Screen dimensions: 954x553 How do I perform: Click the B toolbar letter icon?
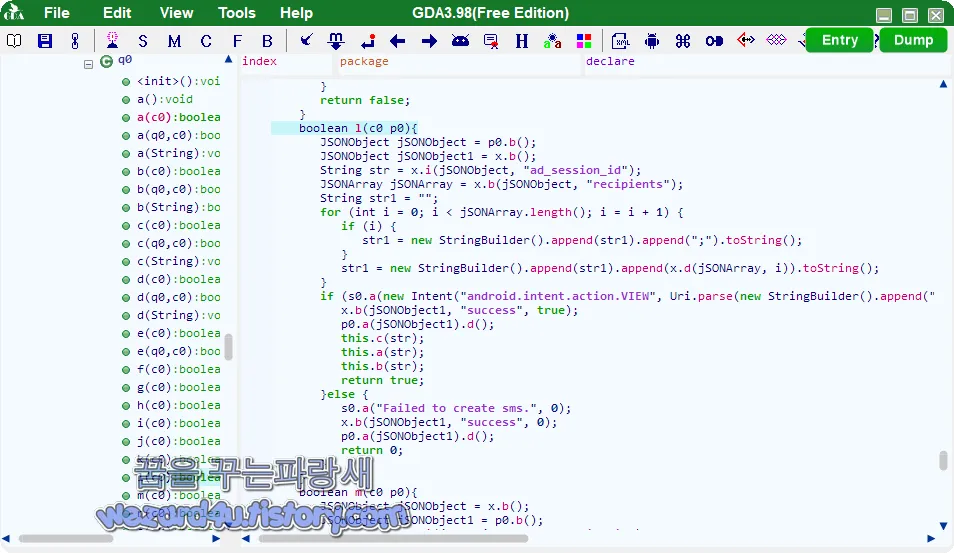[x=267, y=41]
